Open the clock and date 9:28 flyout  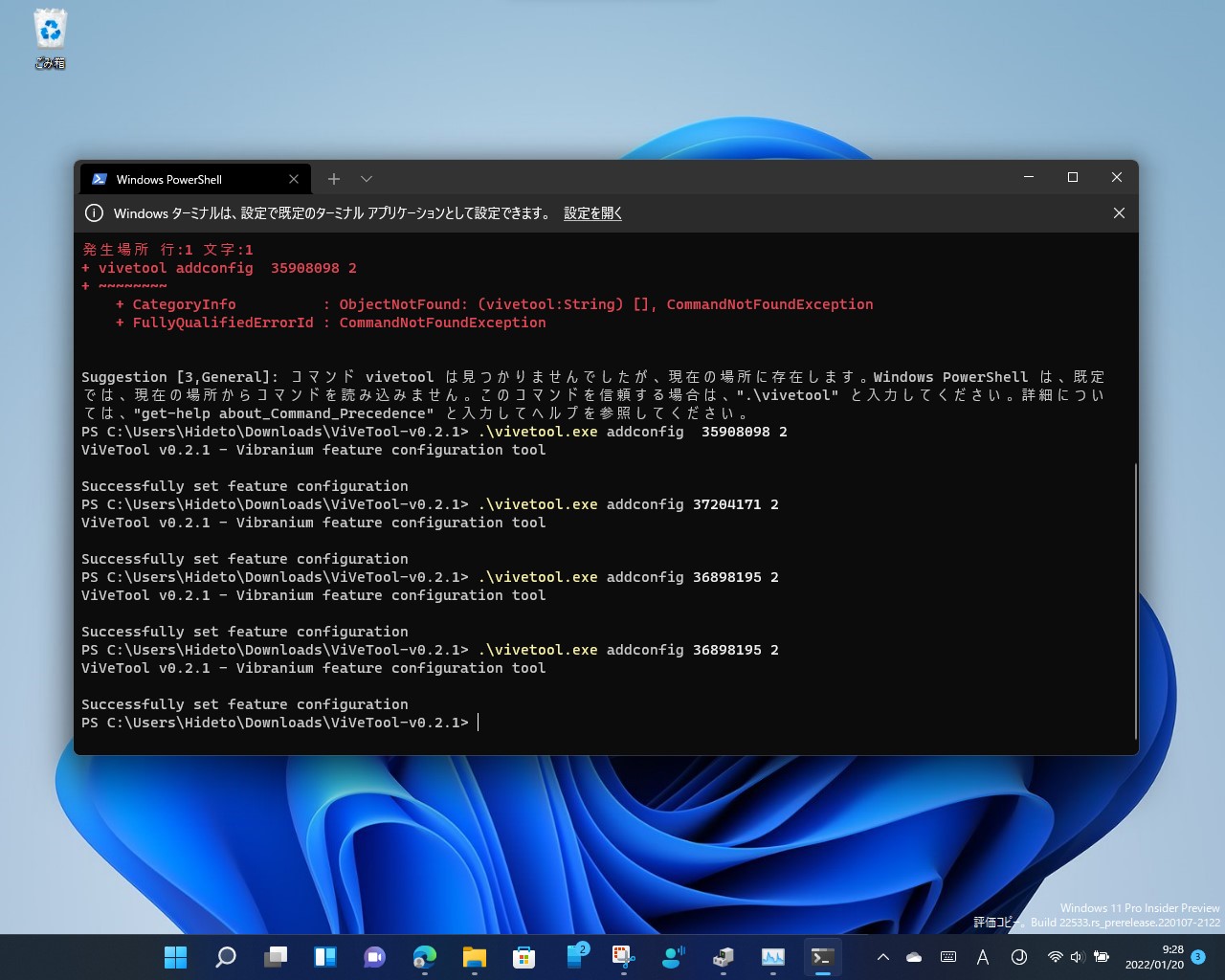click(x=1154, y=957)
